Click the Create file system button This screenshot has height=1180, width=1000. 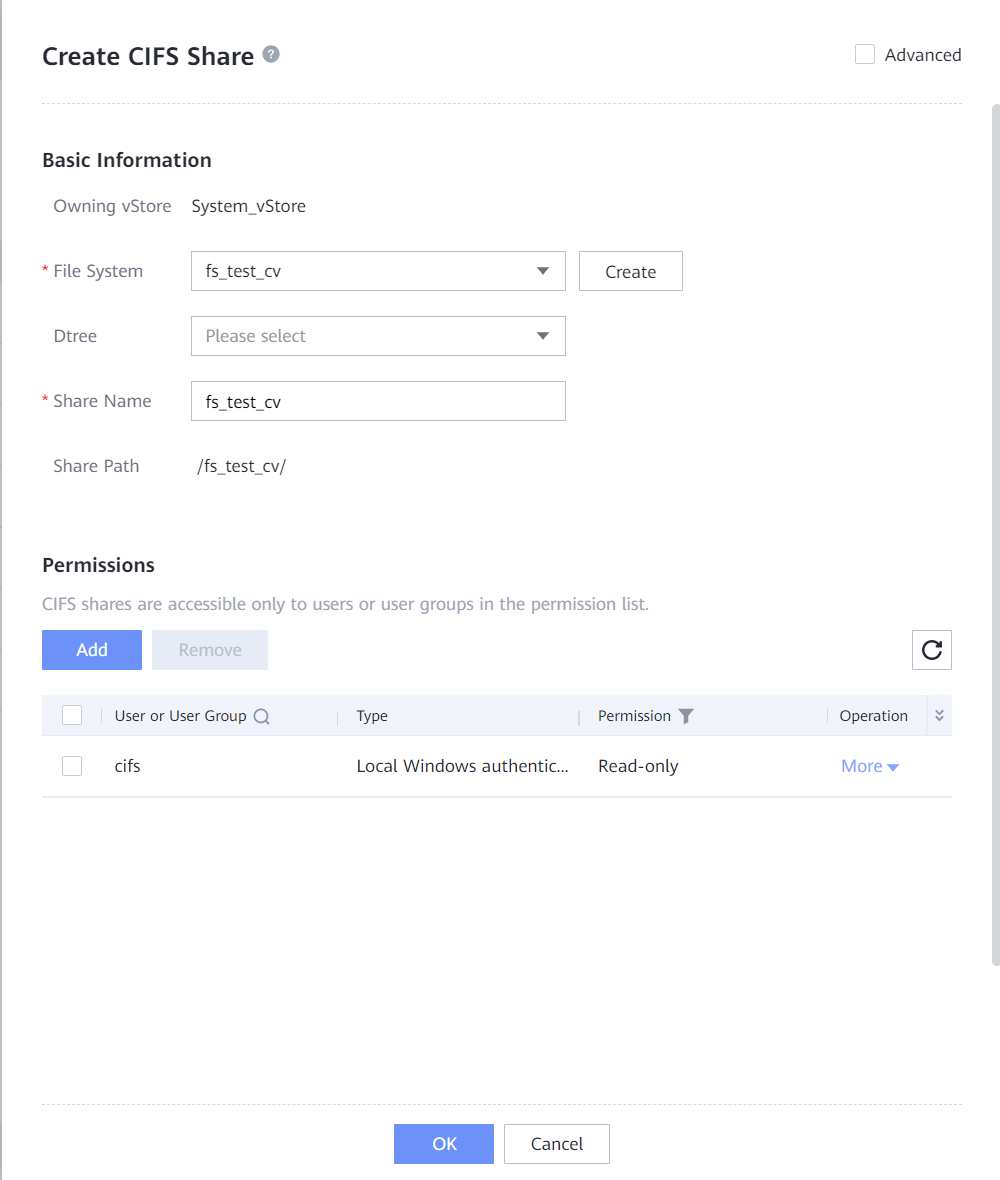click(630, 271)
